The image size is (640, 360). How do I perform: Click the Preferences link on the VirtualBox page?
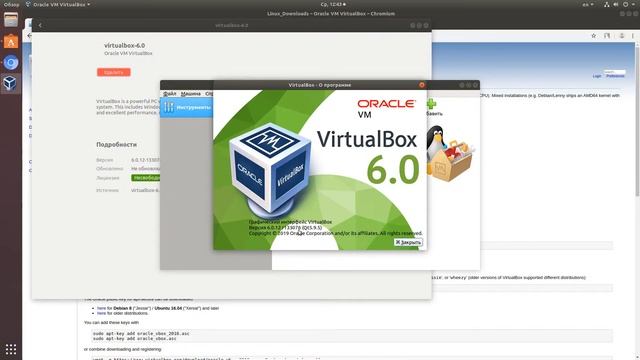(x=615, y=76)
